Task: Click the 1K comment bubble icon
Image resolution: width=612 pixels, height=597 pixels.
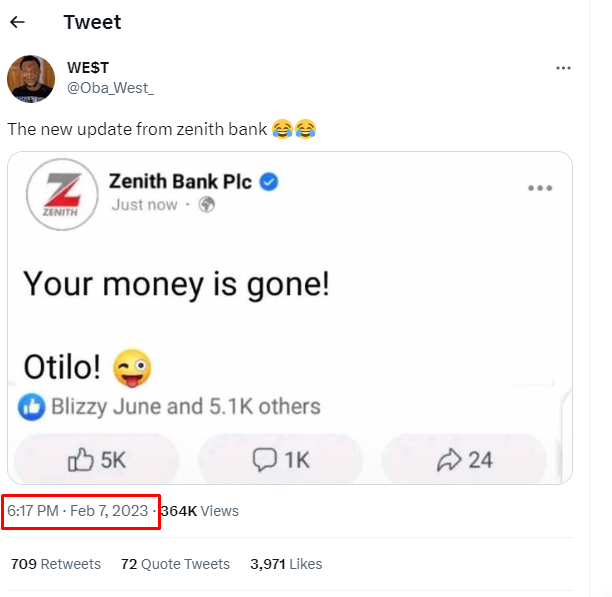Action: coord(265,460)
